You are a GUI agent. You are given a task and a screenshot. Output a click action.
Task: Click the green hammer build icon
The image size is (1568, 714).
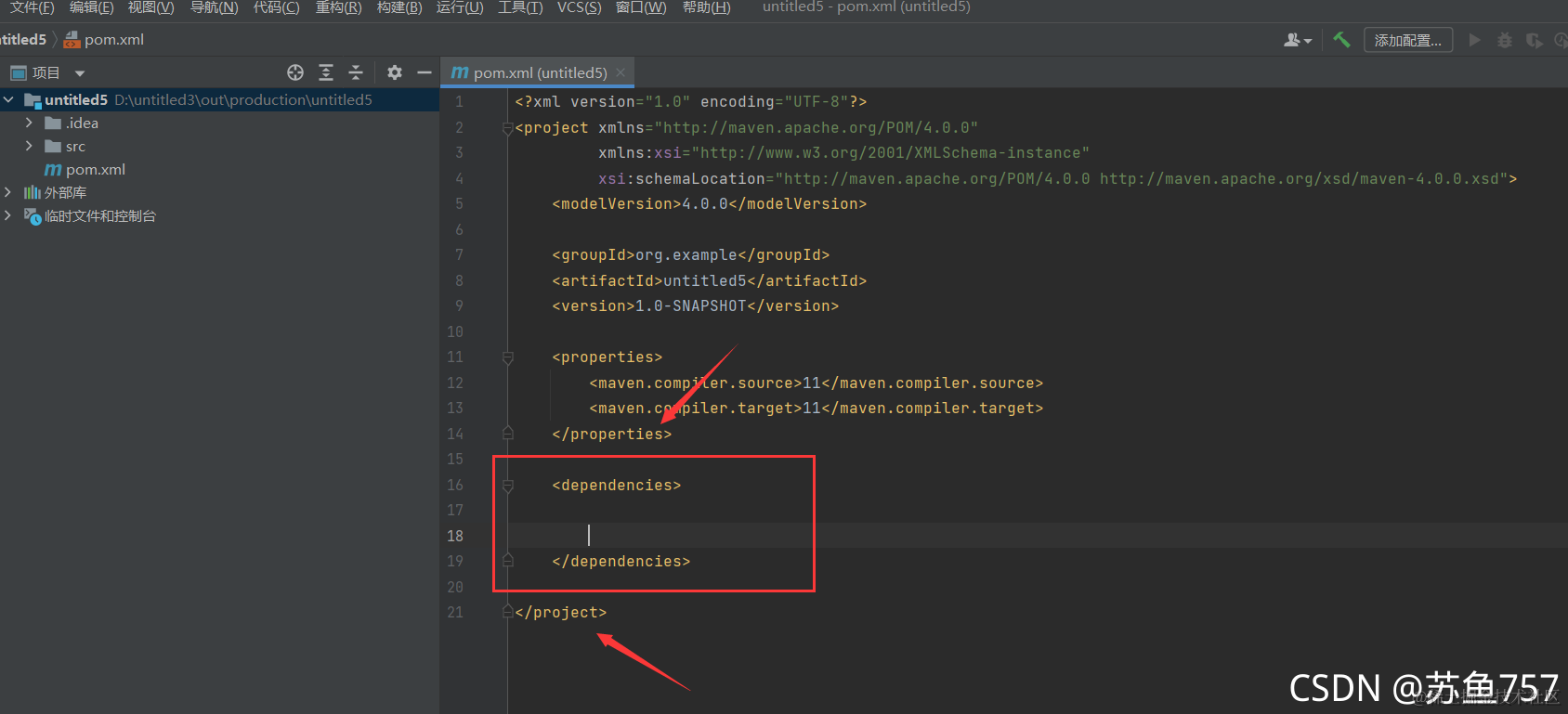click(1341, 40)
